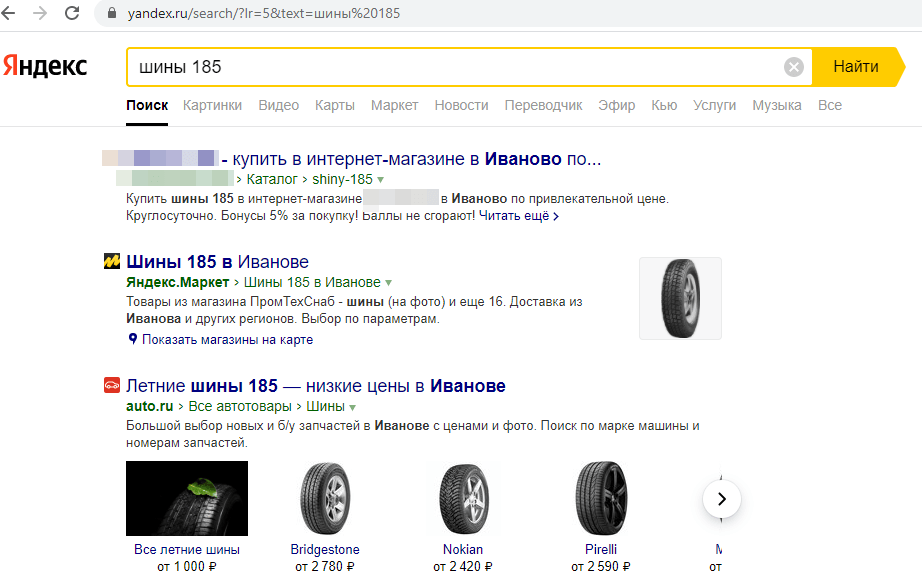The height and width of the screenshot is (584, 922).
Task: Open the Маркет tab
Action: pos(394,105)
